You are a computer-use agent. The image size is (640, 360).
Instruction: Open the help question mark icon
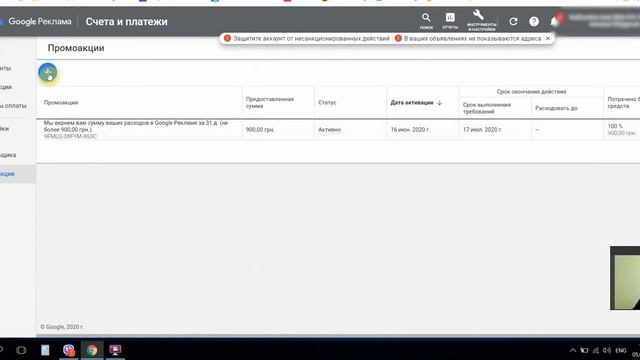[534, 21]
